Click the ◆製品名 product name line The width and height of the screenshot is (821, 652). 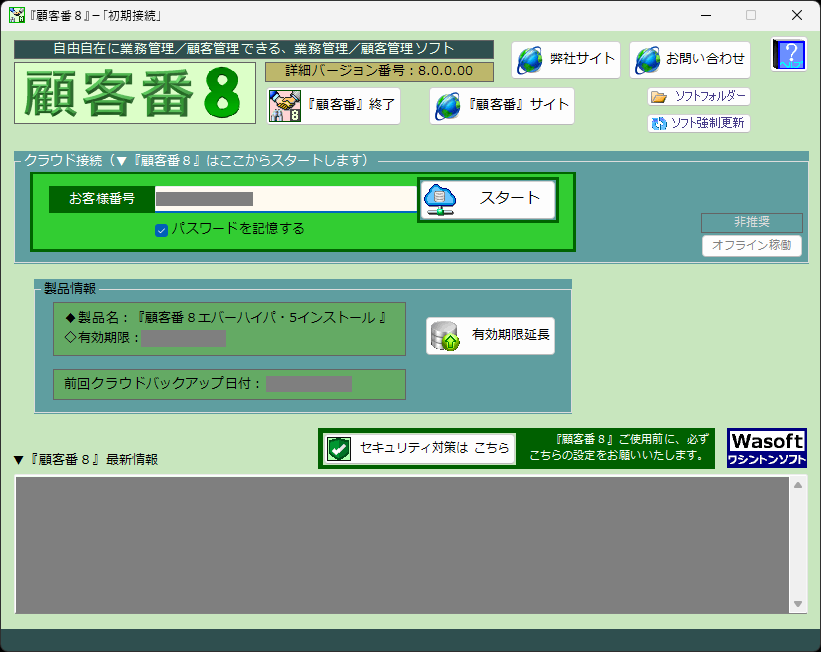[x=226, y=318]
